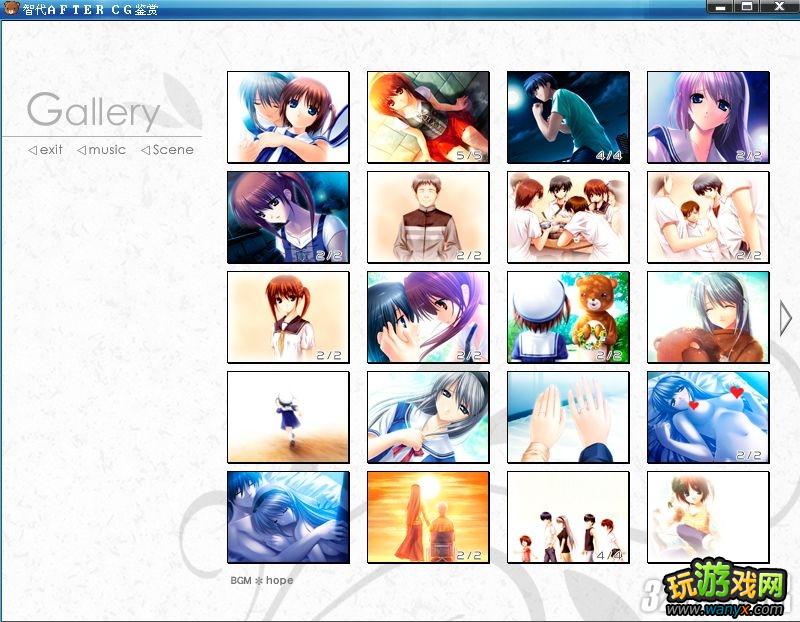Select the child between two adults thumbnail
Image resolution: width=800 pixels, height=622 pixels.
[x=708, y=217]
